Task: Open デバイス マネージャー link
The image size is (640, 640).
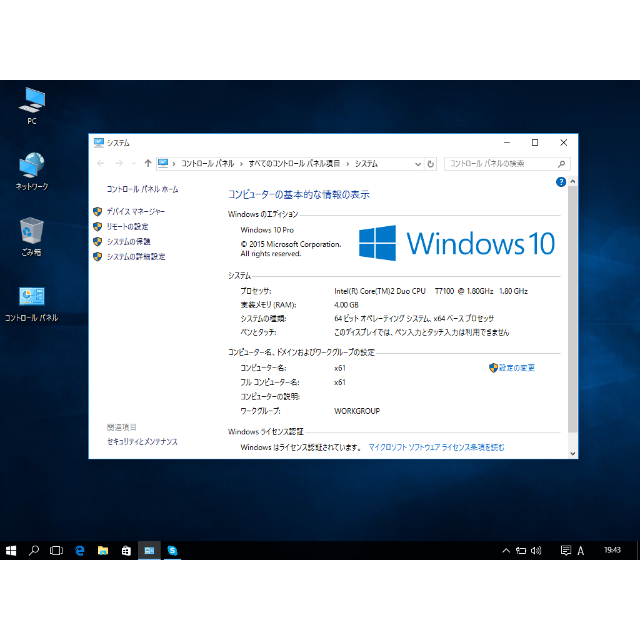Action: 136,211
